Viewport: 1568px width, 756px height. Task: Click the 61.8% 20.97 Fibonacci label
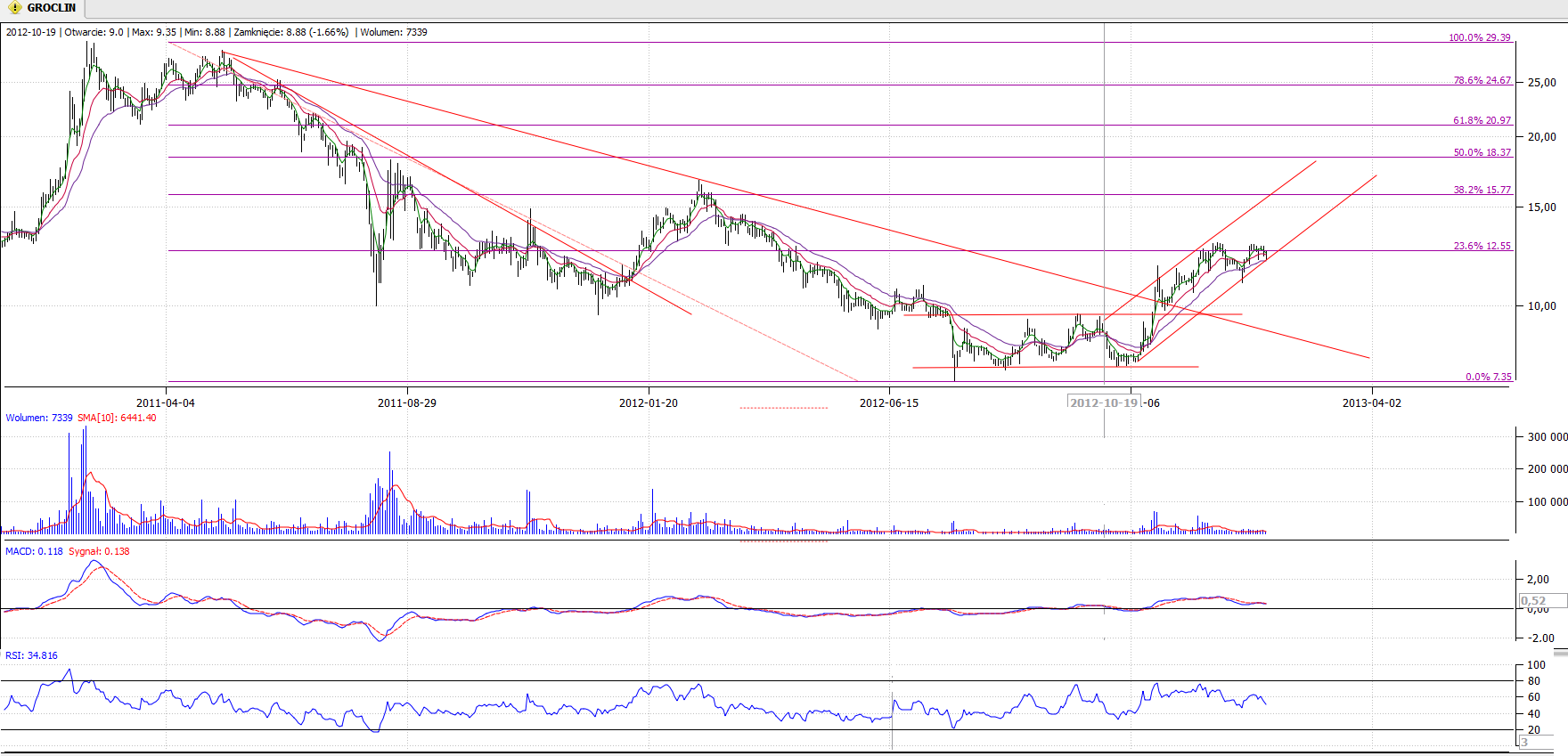click(x=1482, y=120)
